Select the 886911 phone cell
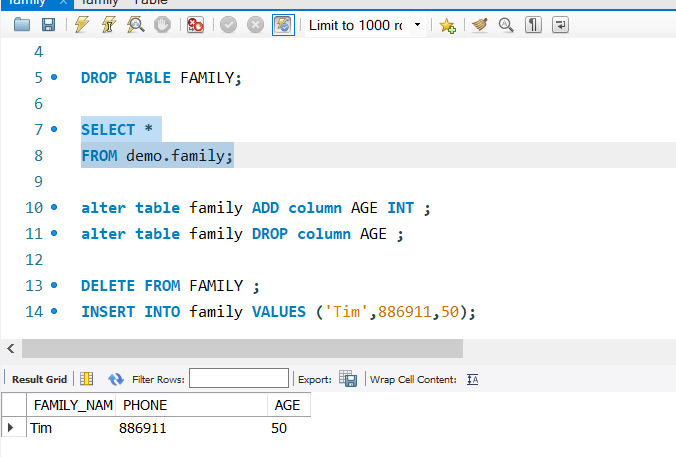The width and height of the screenshot is (676, 457). 191,428
